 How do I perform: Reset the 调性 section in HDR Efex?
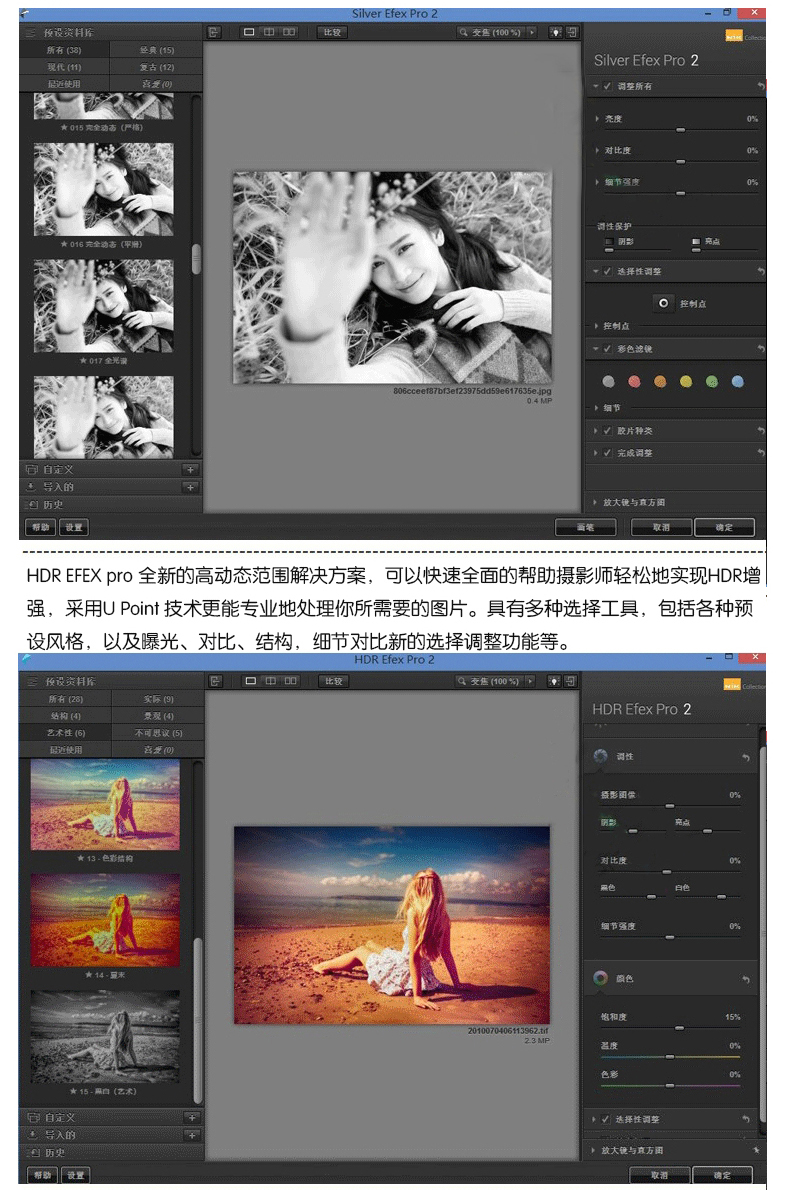click(746, 757)
